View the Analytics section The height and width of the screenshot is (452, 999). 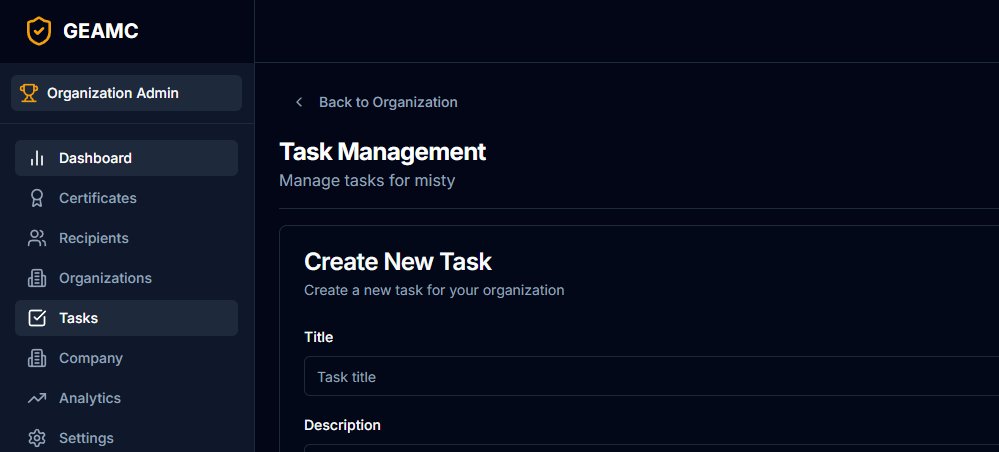click(x=126, y=398)
